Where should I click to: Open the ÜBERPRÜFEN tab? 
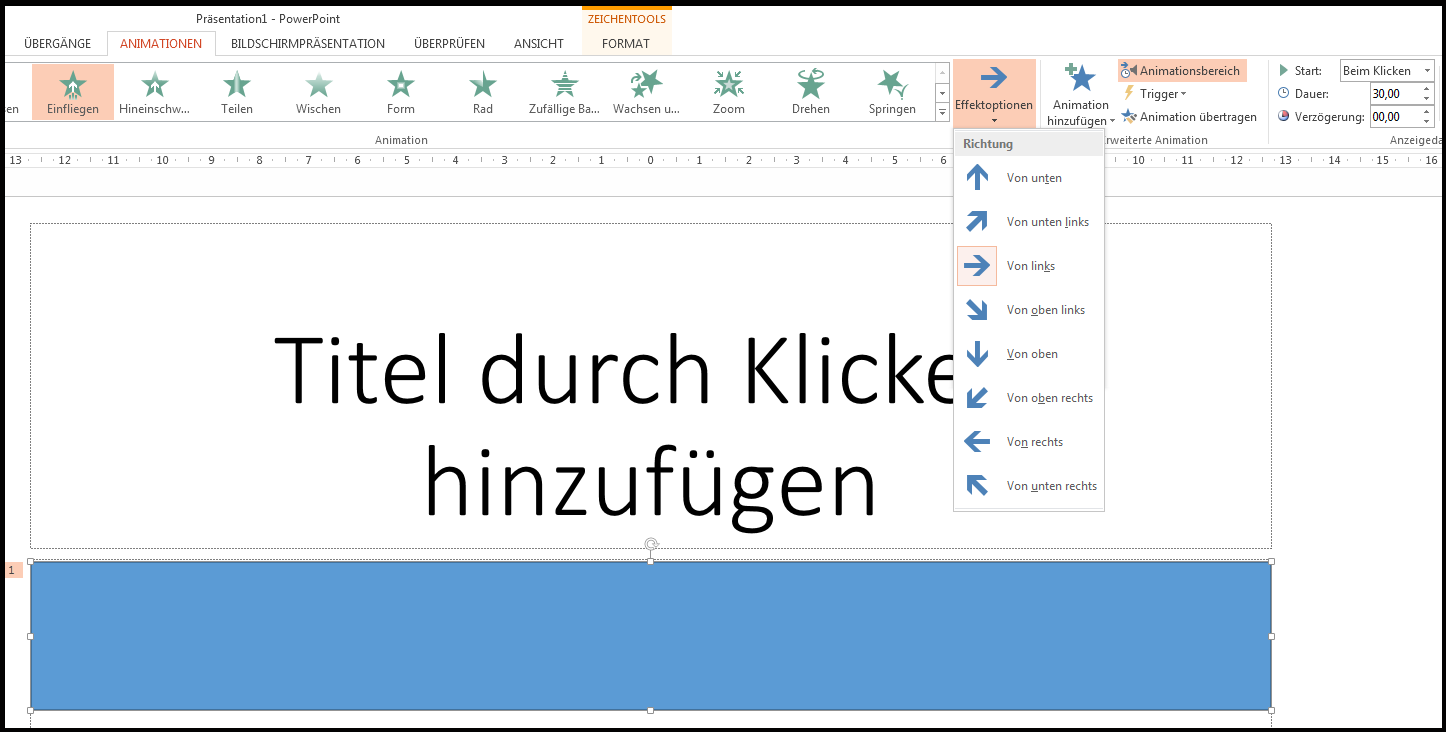coord(449,44)
